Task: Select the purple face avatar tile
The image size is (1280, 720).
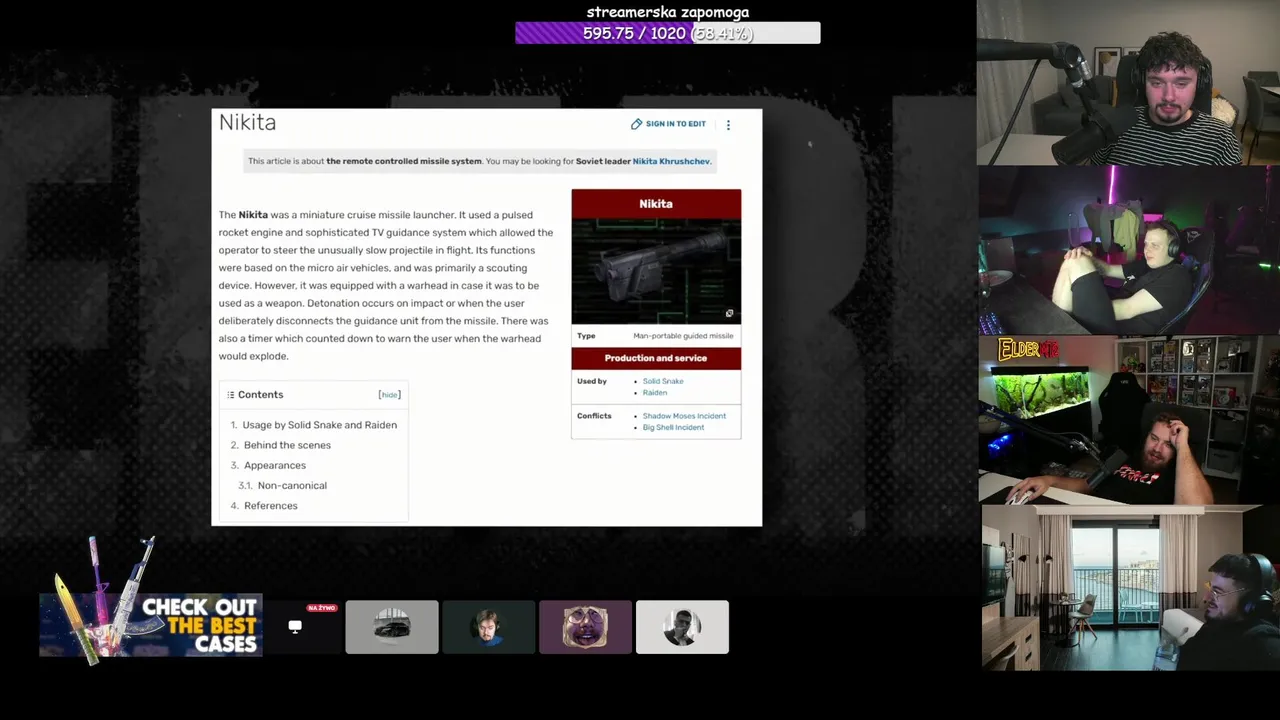Action: click(x=585, y=627)
